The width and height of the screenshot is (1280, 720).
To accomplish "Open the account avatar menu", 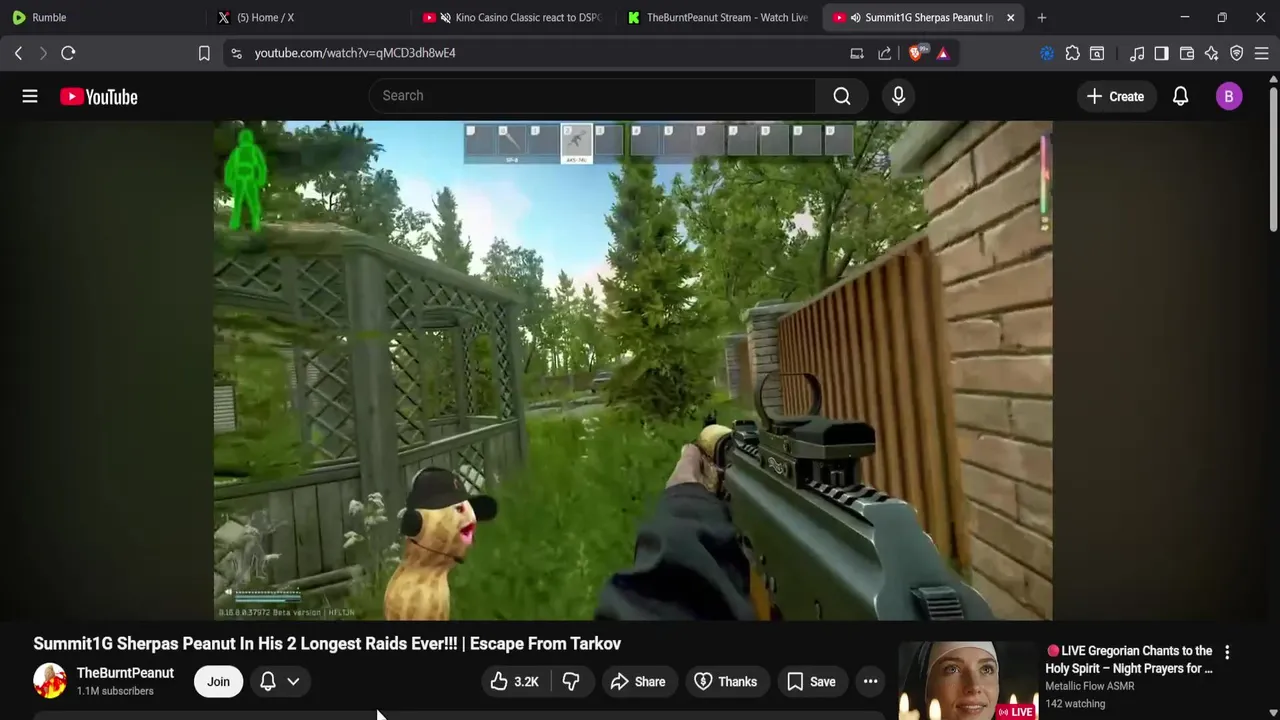I will click(1229, 96).
